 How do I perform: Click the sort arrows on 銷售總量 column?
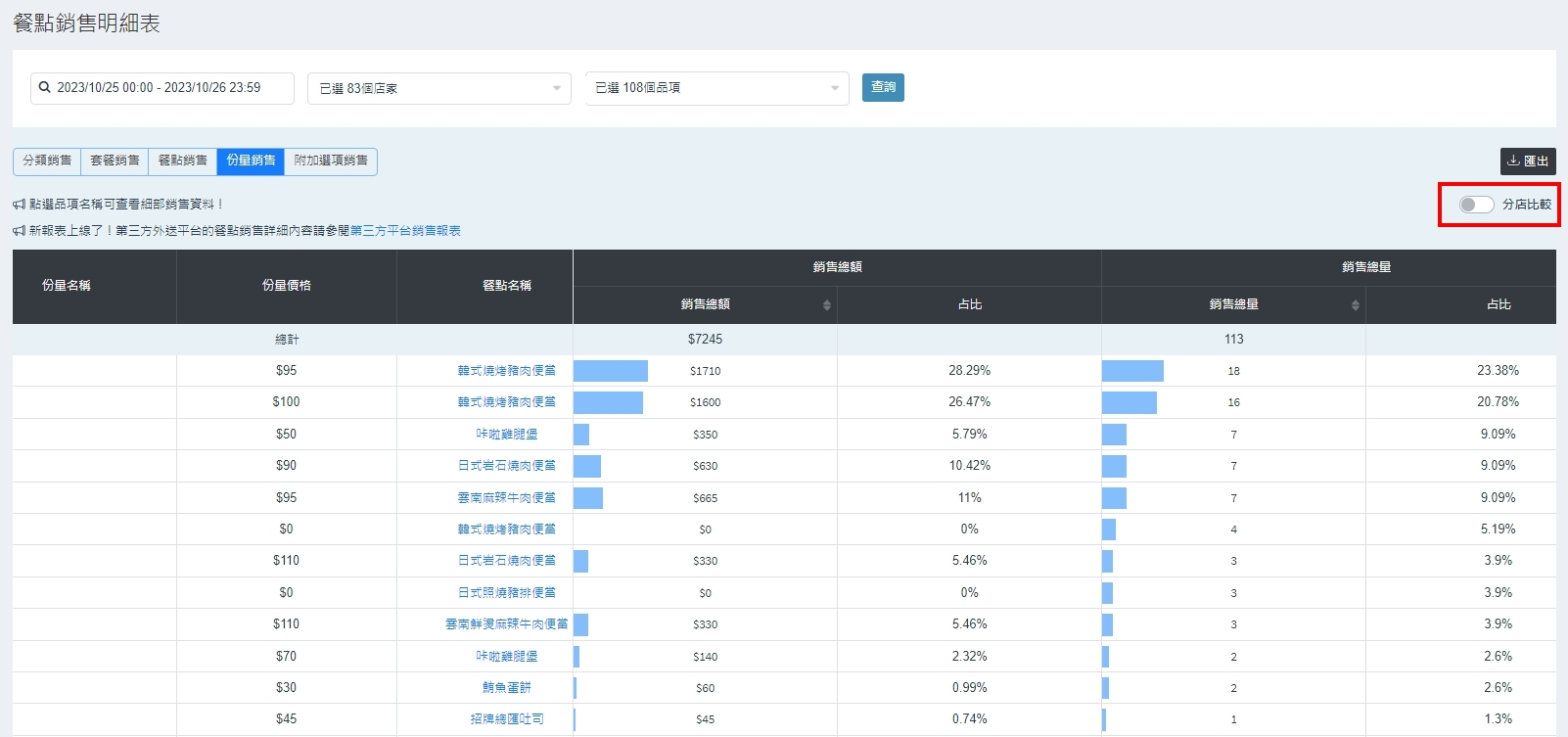1355,305
